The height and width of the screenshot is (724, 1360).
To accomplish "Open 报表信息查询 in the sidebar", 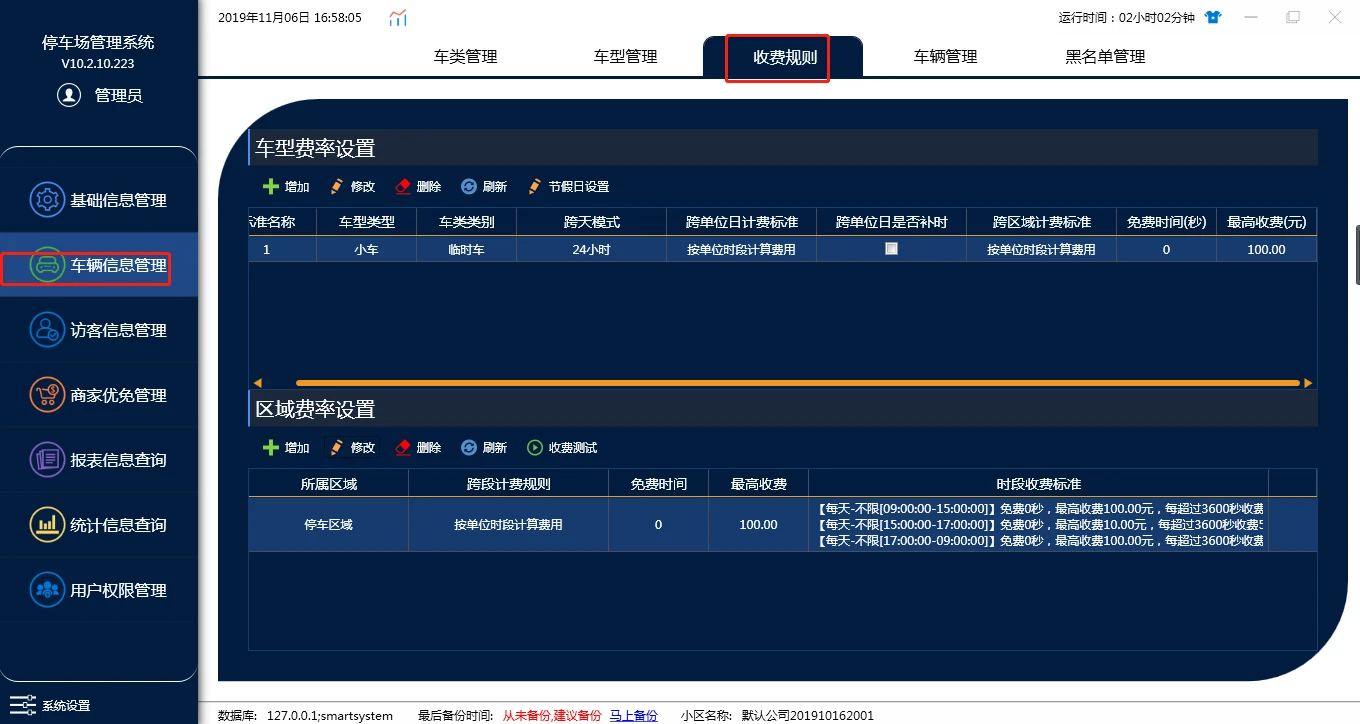I will point(98,460).
